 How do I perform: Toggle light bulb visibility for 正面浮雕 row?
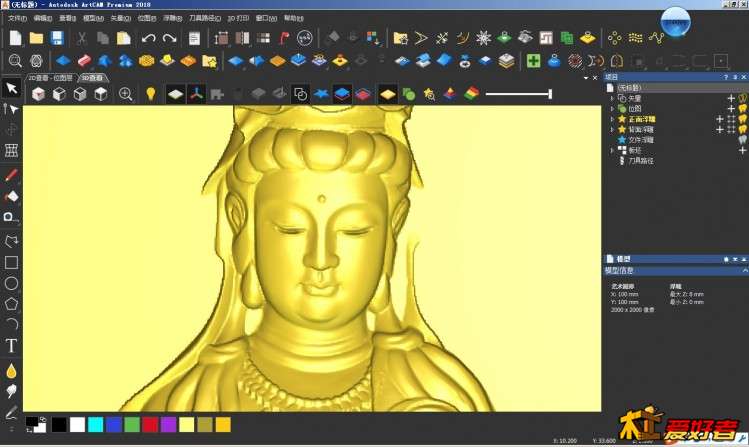[742, 119]
